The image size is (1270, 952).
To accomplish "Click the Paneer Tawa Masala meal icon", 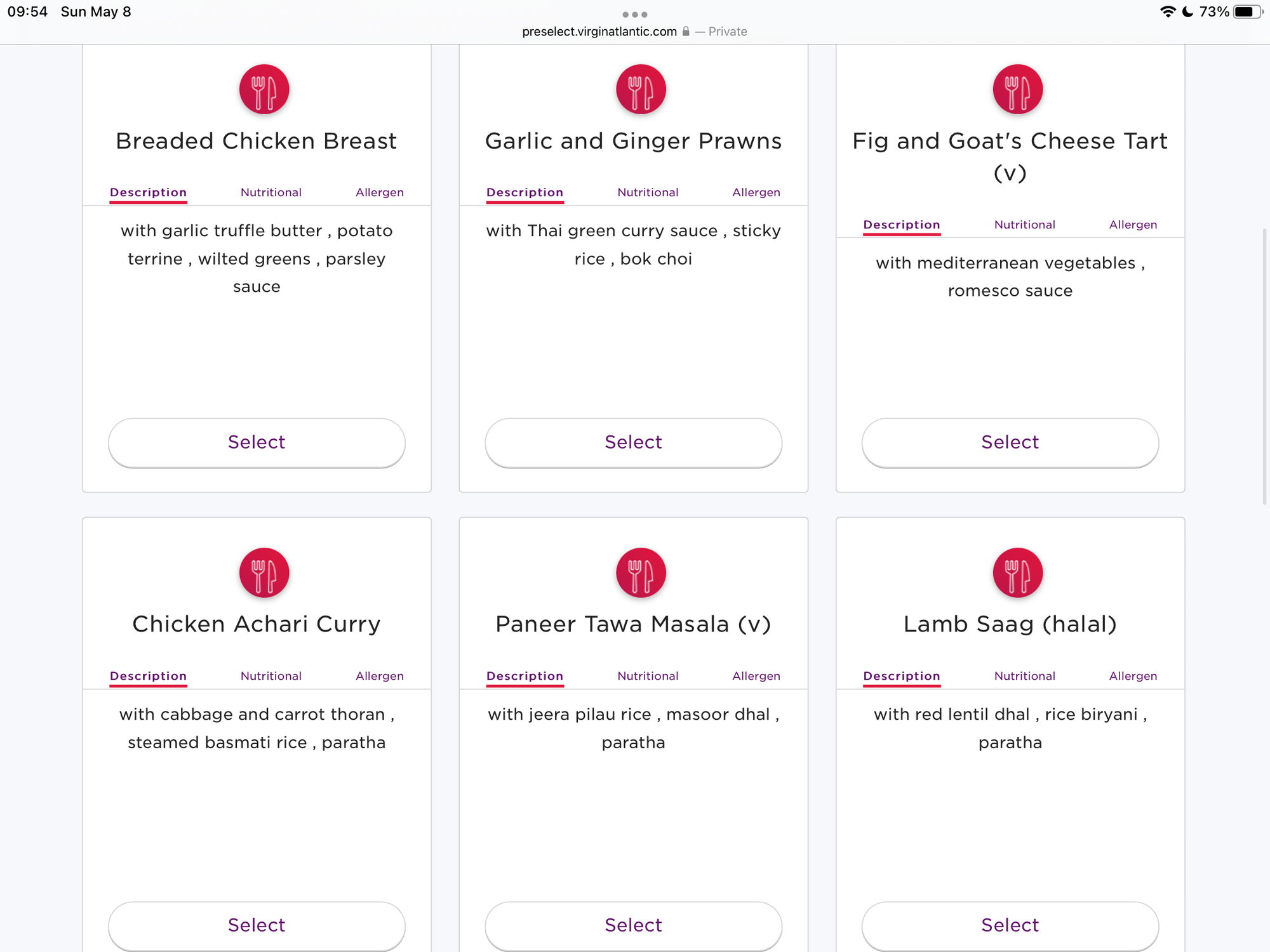I will coord(641,572).
